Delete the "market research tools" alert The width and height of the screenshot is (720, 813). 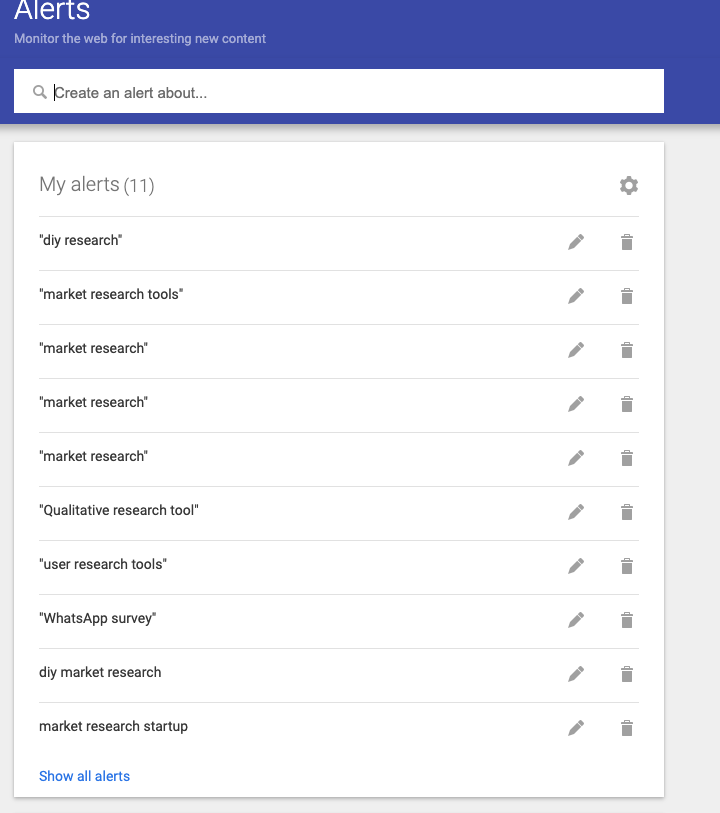point(627,296)
